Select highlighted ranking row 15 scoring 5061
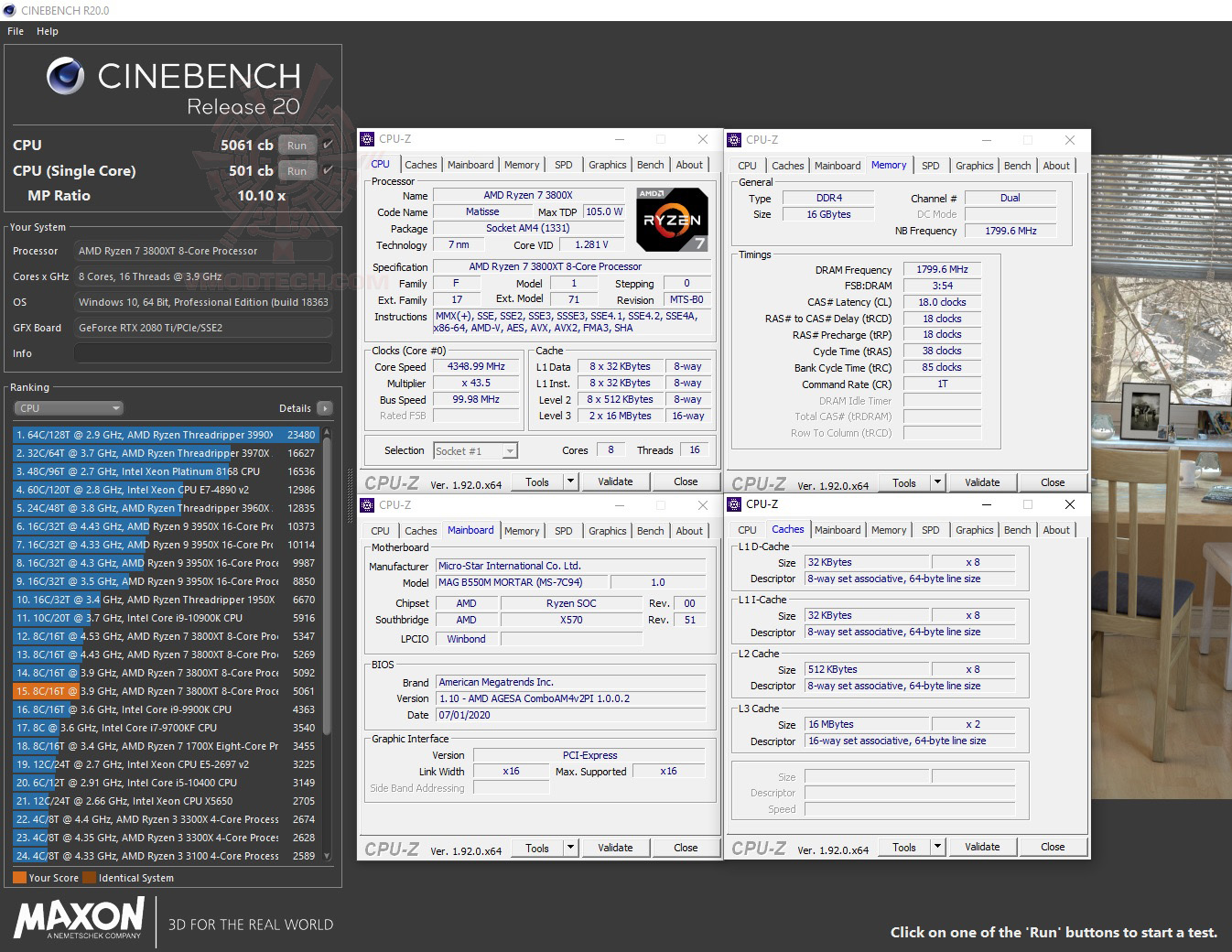The image size is (1232, 952). pos(166,691)
